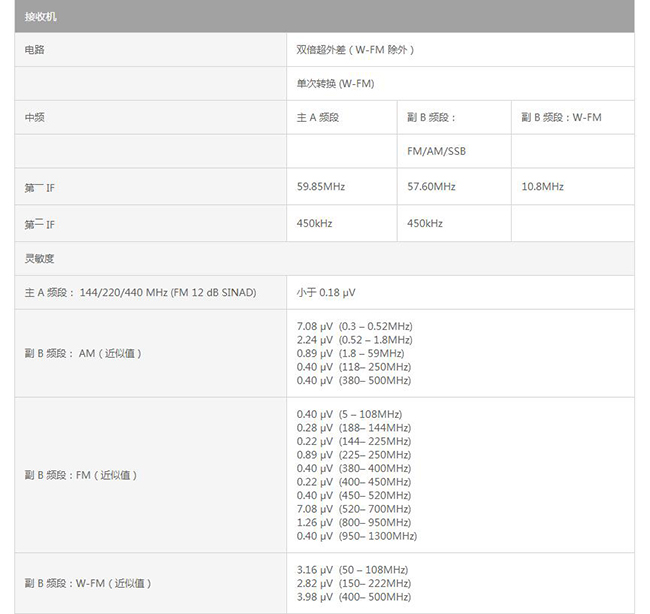Image resolution: width=650 pixels, height=614 pixels.
Task: Select the 主 A 频段 column header
Action: tap(318, 118)
